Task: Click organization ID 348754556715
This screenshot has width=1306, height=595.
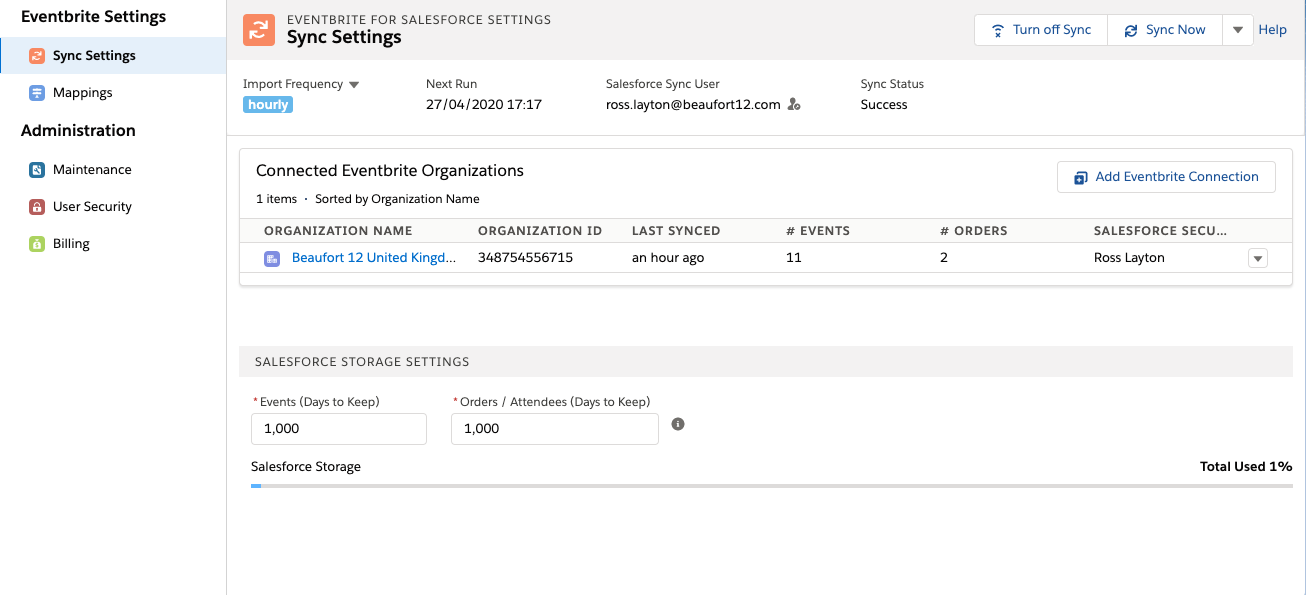Action: (526, 258)
